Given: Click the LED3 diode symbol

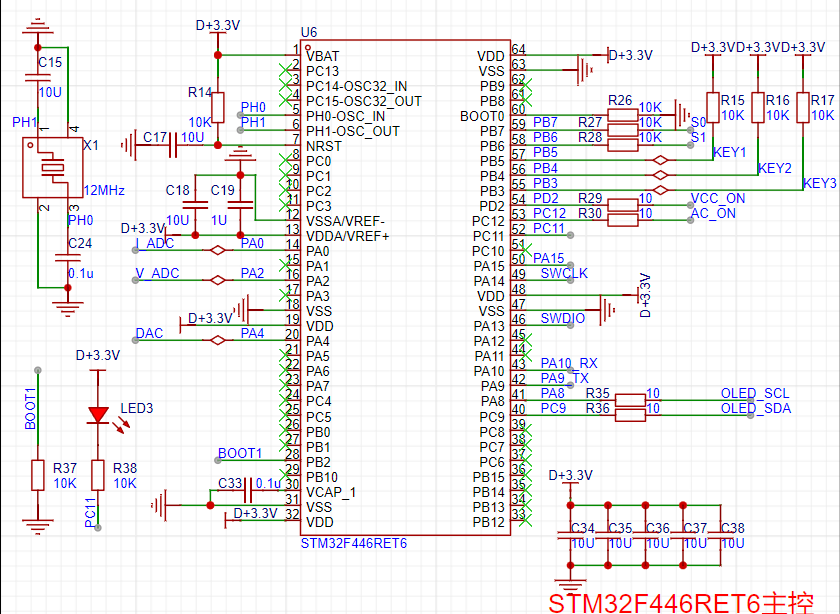Looking at the screenshot, I should tap(98, 415).
